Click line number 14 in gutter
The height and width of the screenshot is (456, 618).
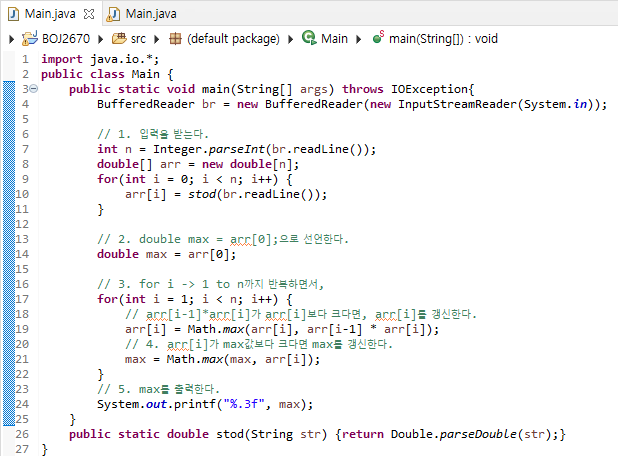22,254
